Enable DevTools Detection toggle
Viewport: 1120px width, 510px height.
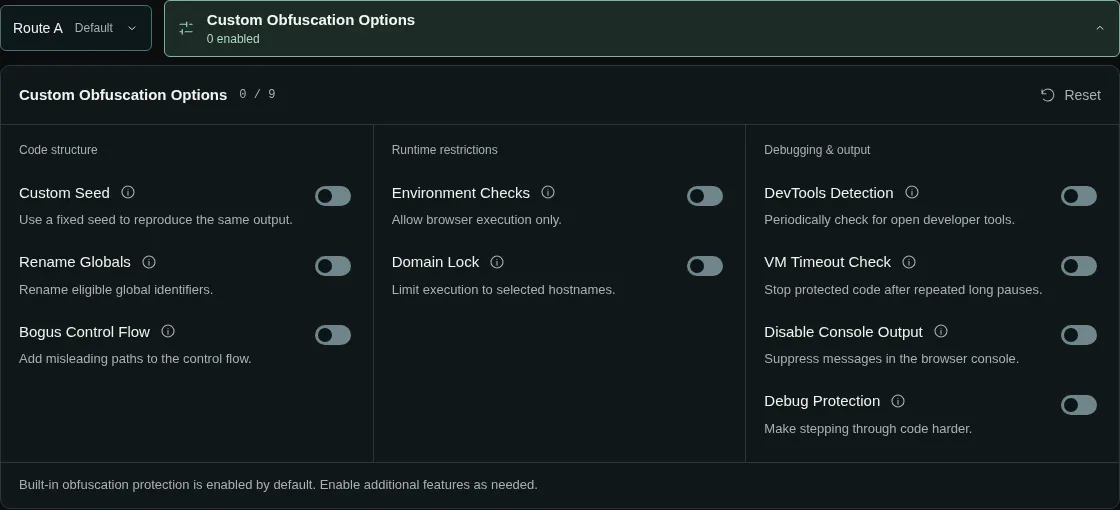[x=1079, y=196]
